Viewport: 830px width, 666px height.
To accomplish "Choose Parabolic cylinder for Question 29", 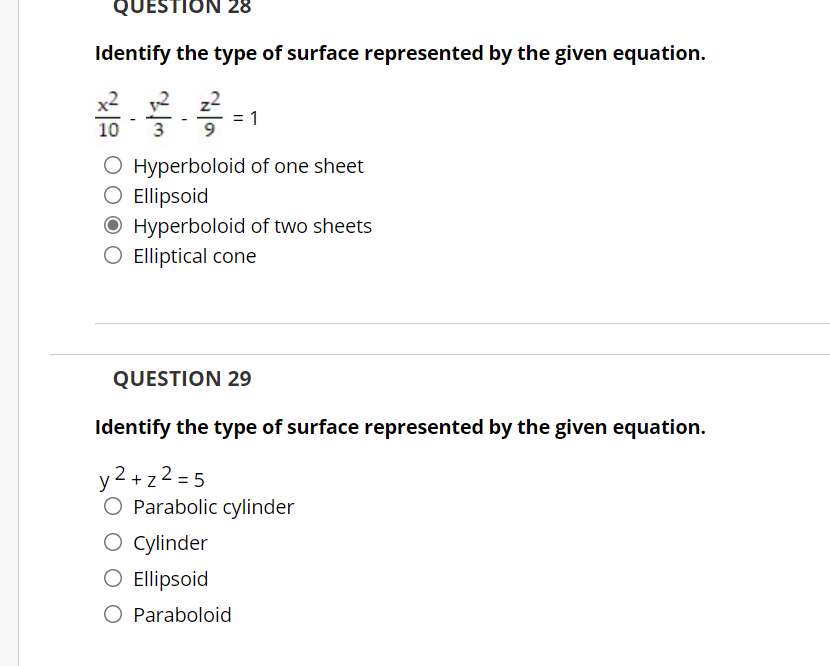I will coord(113,505).
